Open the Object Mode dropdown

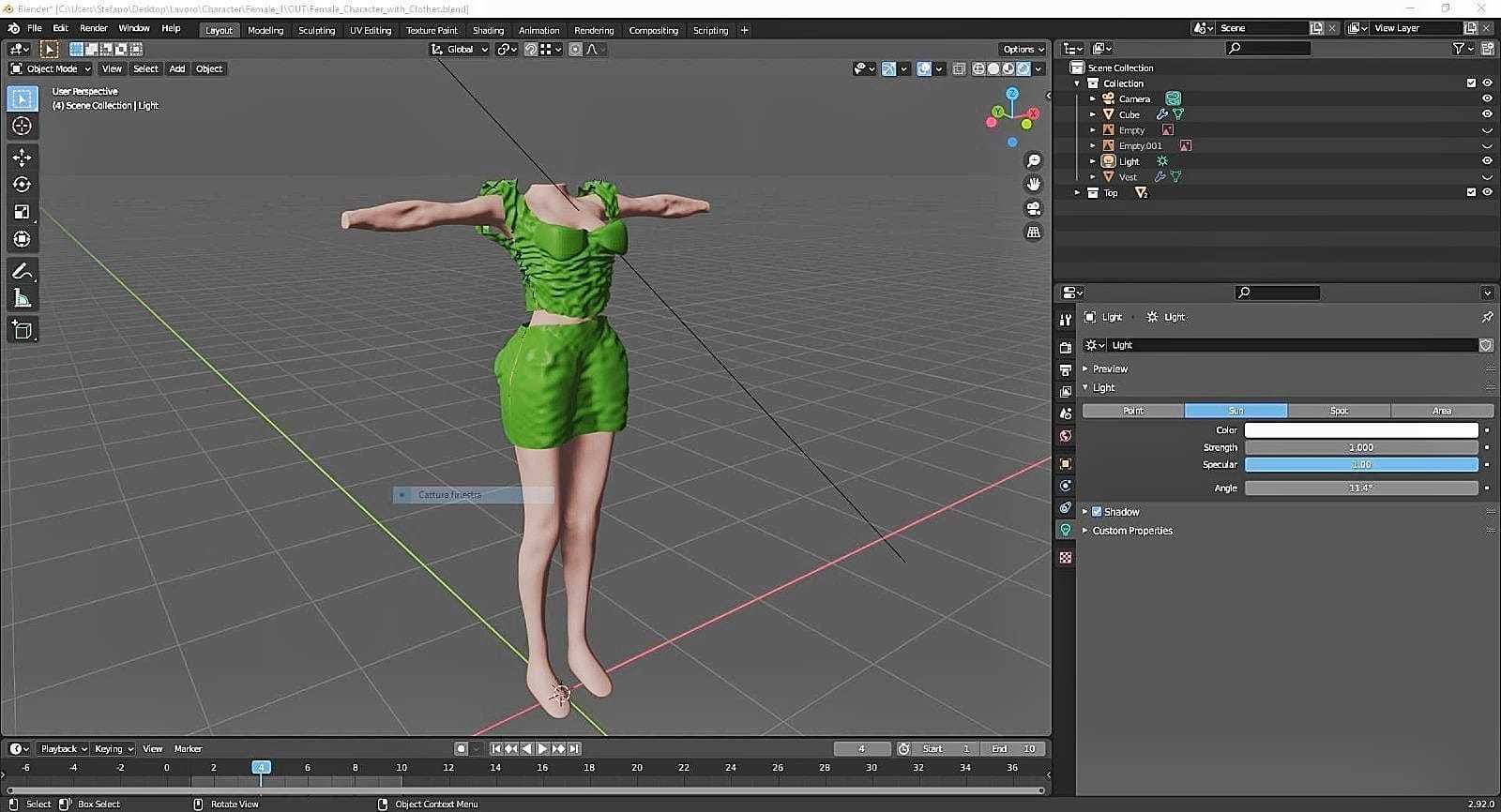point(52,68)
